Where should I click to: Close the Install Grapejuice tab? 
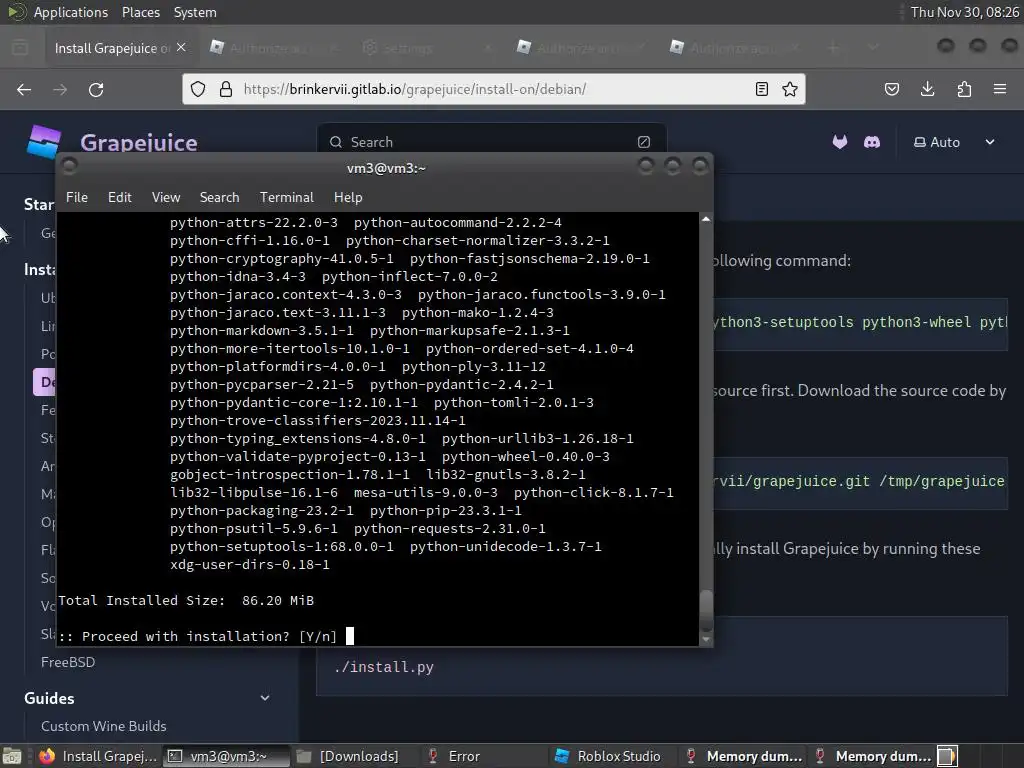click(181, 48)
